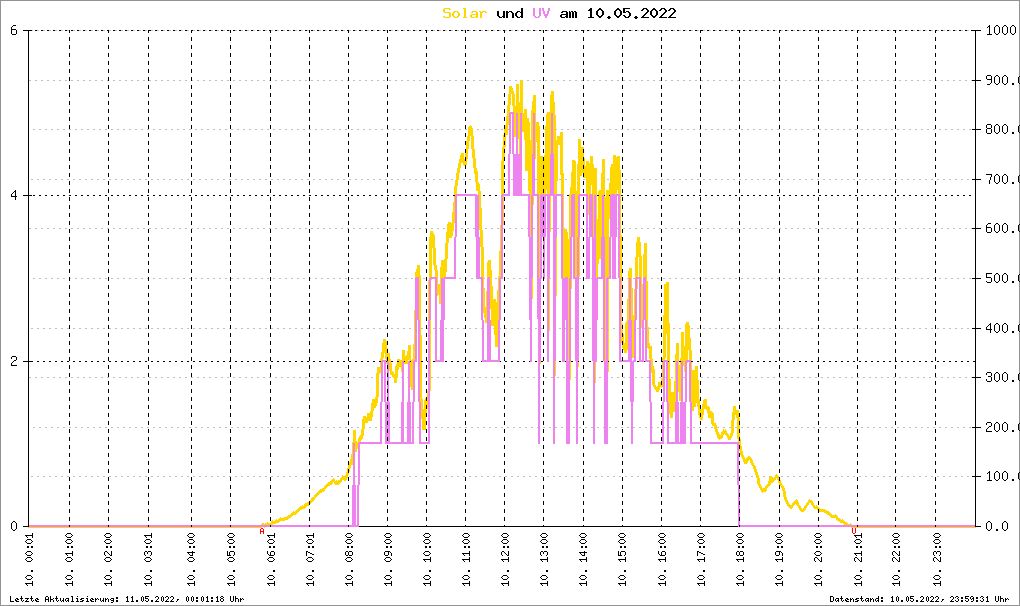Viewport: 1020px width, 606px height.
Task: Click right axis value '200.0'
Action: tap(1002, 427)
